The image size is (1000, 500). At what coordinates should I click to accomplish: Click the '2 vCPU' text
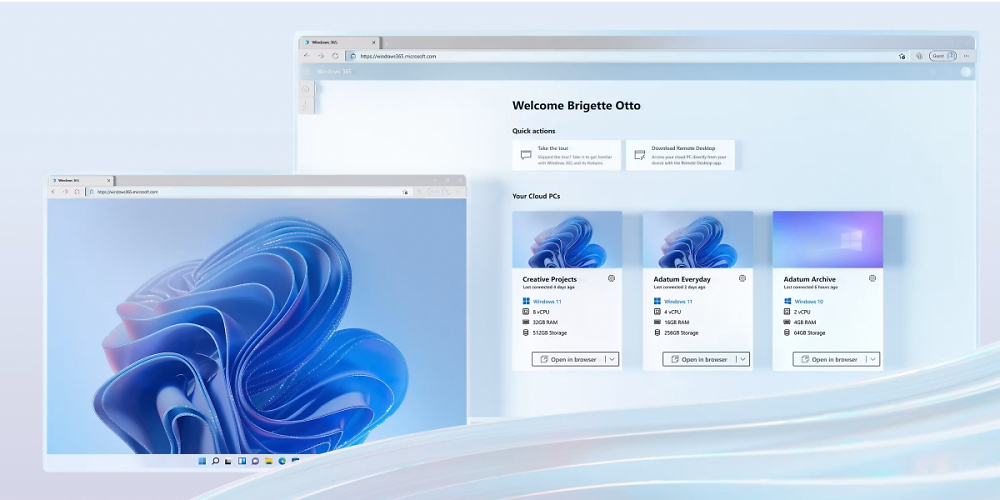point(802,312)
